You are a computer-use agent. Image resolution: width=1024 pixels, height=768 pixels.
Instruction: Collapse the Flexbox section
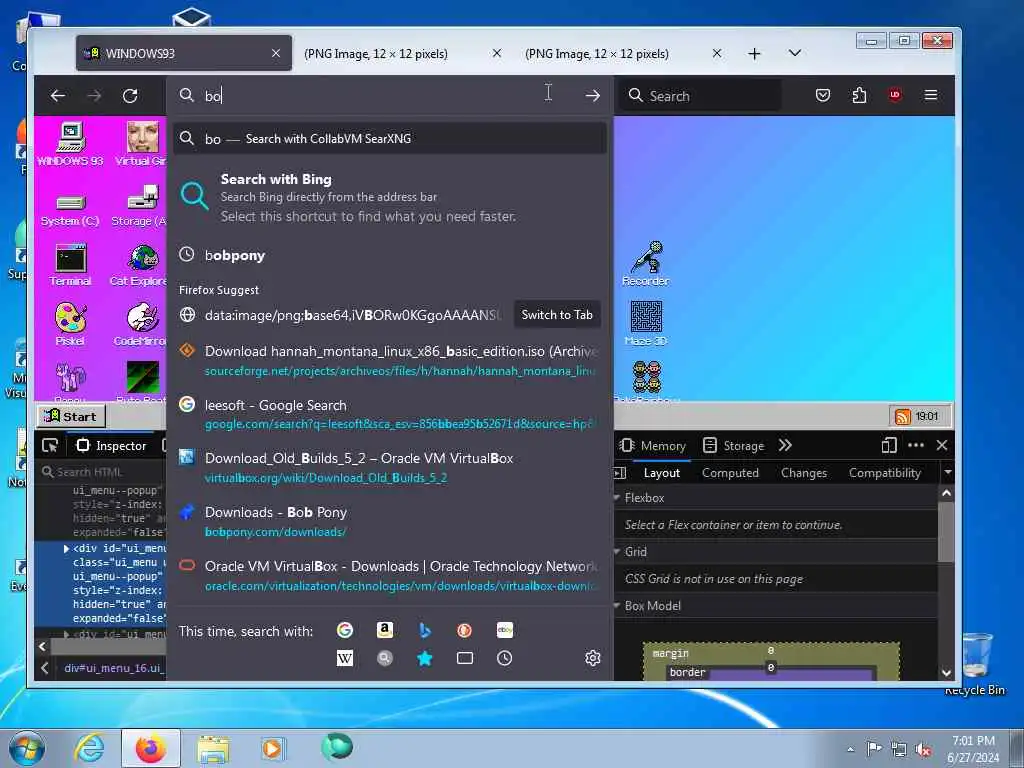[x=617, y=498]
